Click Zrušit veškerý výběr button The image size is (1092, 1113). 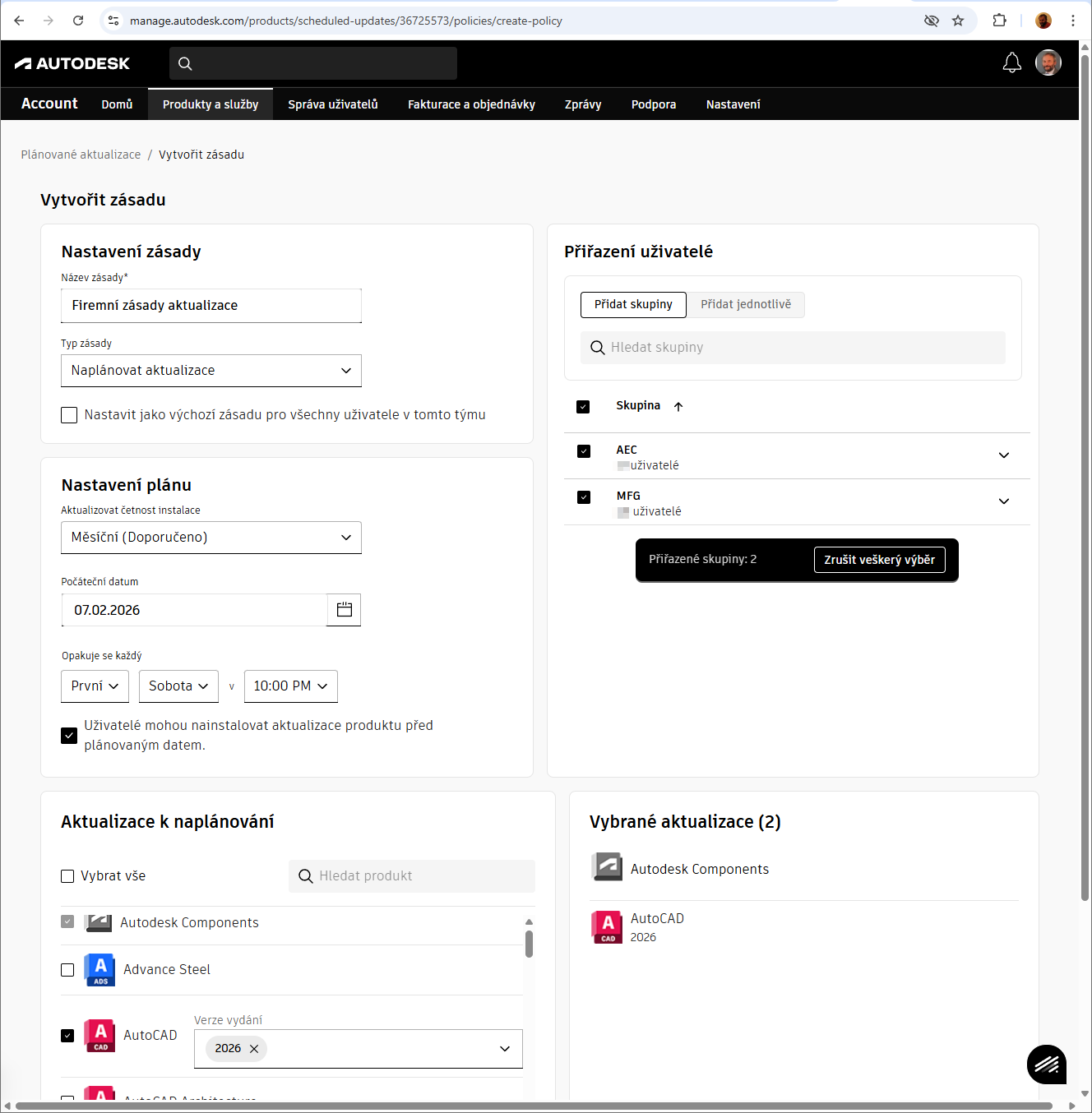pos(879,560)
